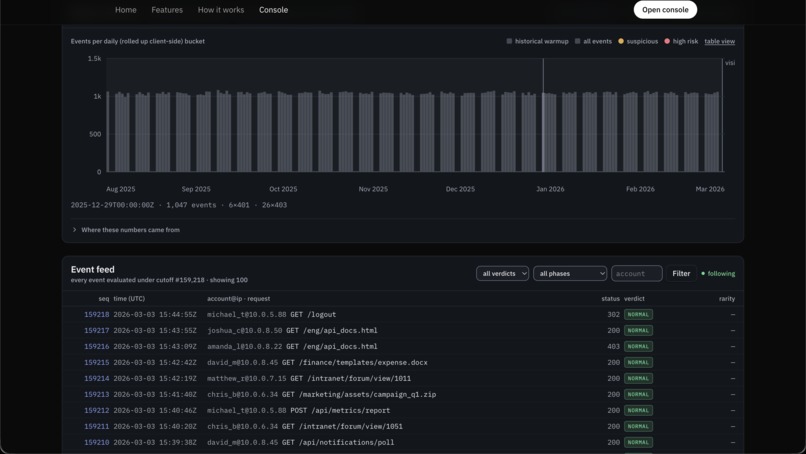Click the seq column header

(x=104, y=298)
